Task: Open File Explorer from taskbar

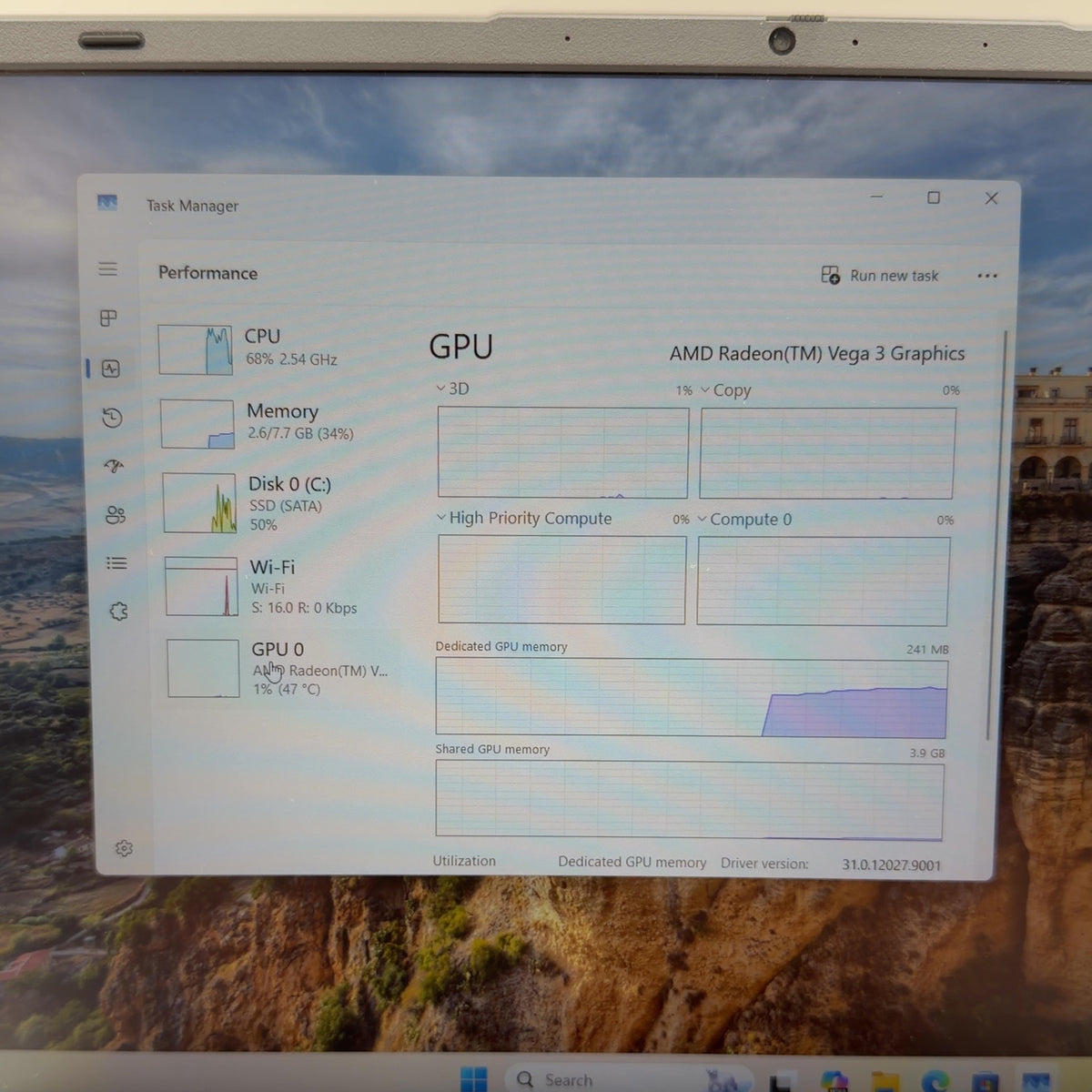Action: tap(885, 1081)
